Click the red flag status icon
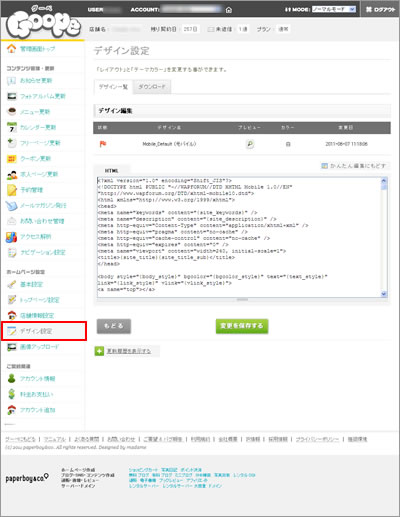Image resolution: width=400 pixels, height=517 pixels. coord(103,144)
